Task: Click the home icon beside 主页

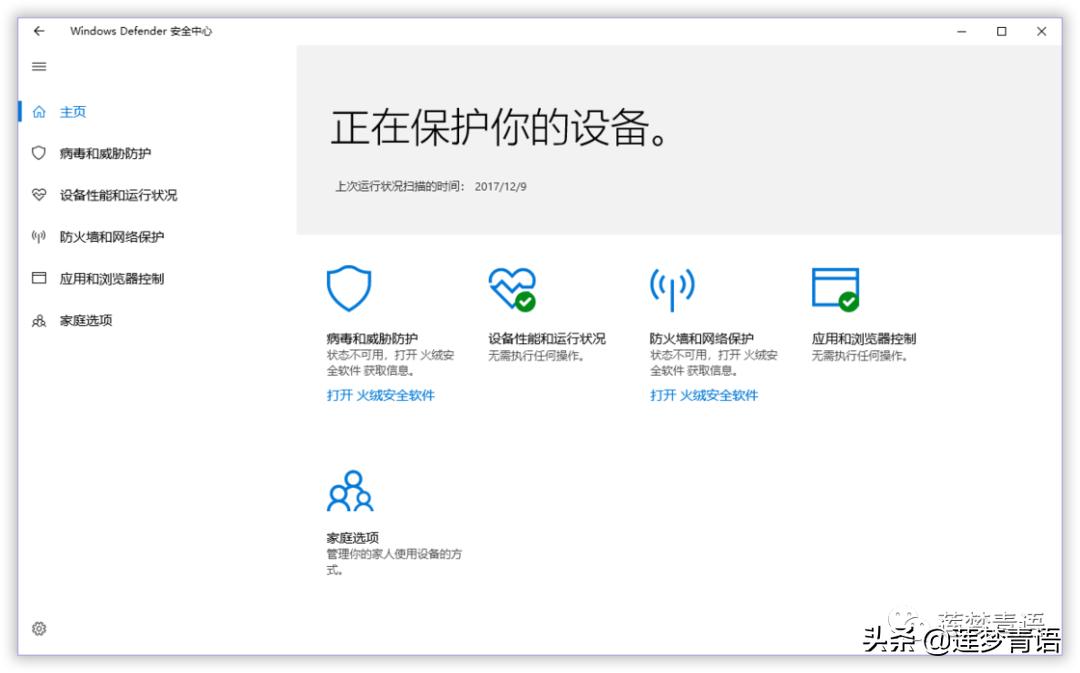Action: pyautogui.click(x=39, y=112)
